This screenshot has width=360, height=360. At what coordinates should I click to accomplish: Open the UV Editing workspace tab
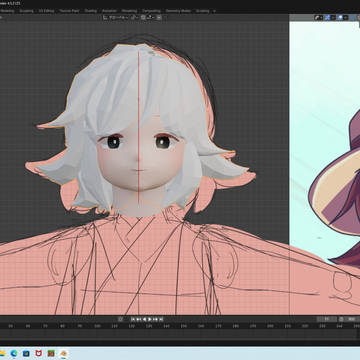46,11
